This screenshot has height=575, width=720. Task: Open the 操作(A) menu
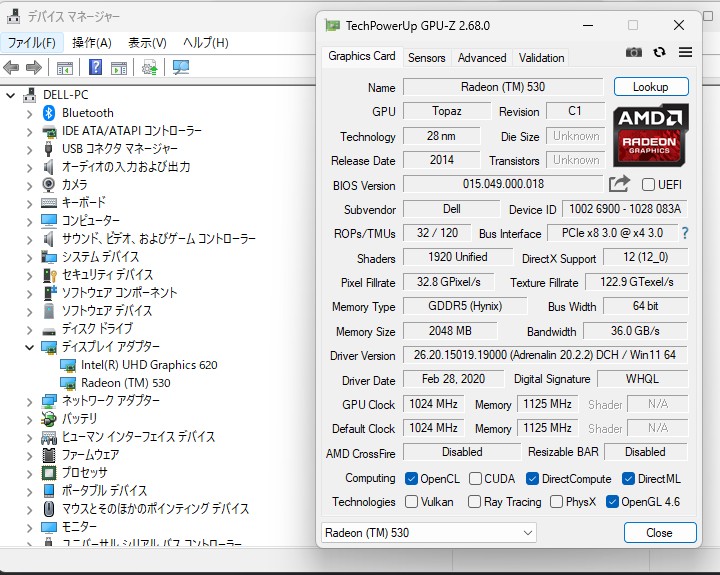pyautogui.click(x=92, y=42)
